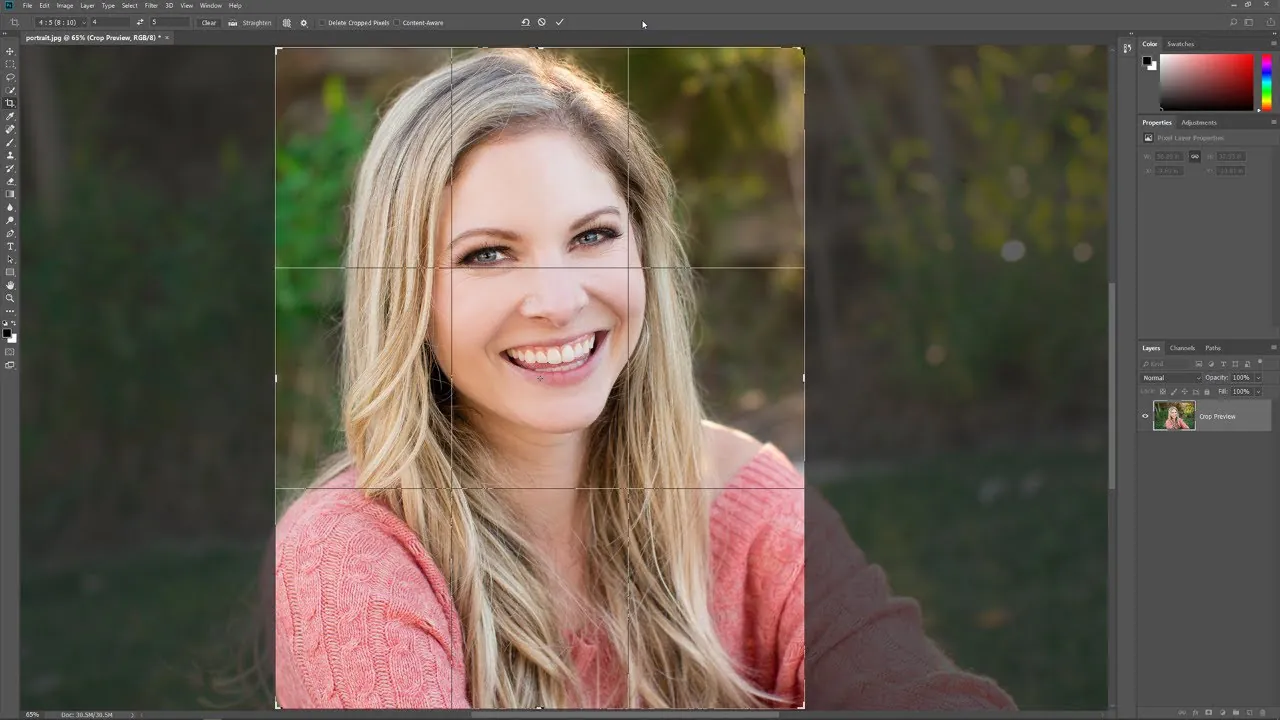Open the Fill slider dropdown arrow
This screenshot has width=1280, height=720.
tap(1258, 391)
